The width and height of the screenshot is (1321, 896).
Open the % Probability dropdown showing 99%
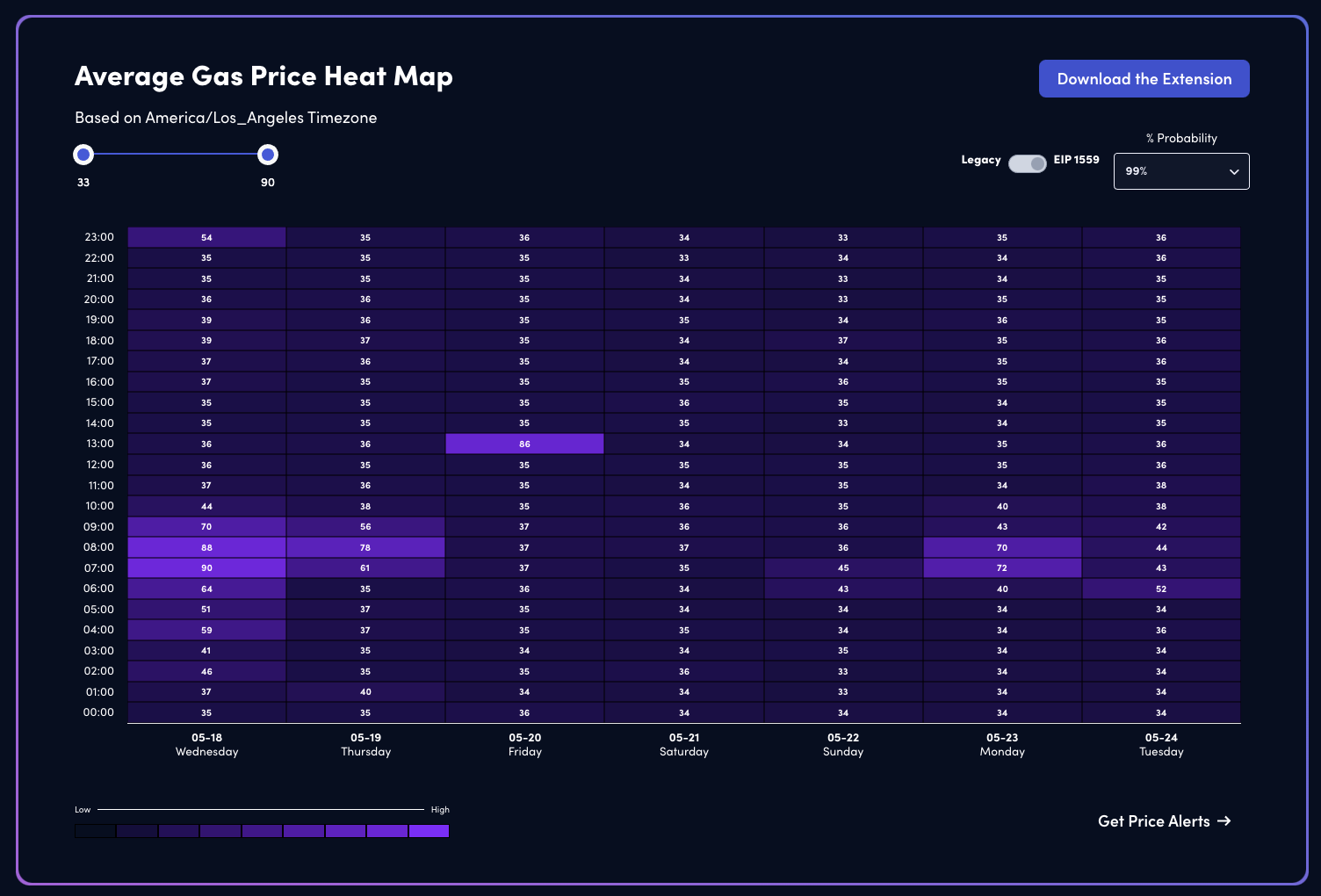pos(1180,171)
